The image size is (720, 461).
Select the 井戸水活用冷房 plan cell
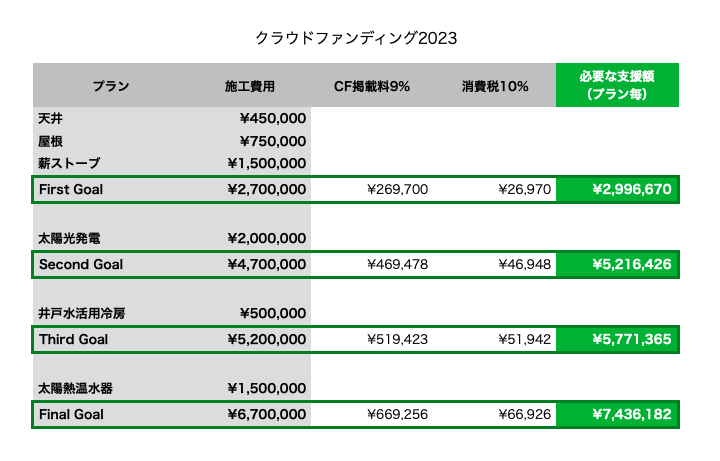click(x=82, y=313)
